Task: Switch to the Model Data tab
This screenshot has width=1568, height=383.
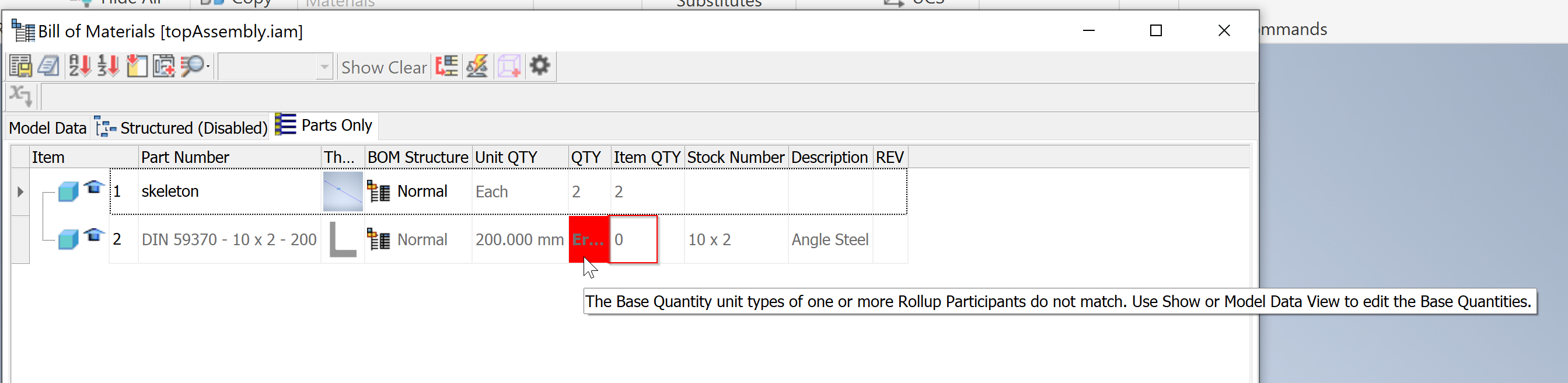Action: 47,127
